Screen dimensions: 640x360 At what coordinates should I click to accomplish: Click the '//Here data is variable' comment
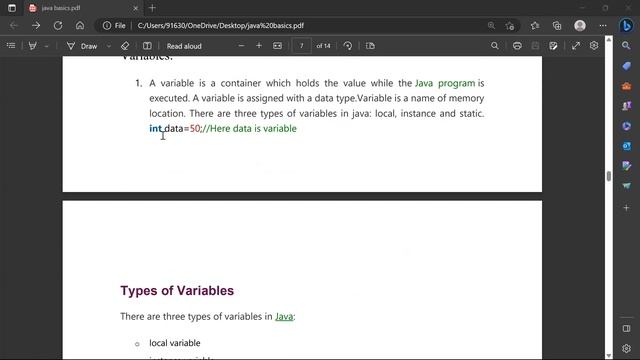pyautogui.click(x=249, y=129)
